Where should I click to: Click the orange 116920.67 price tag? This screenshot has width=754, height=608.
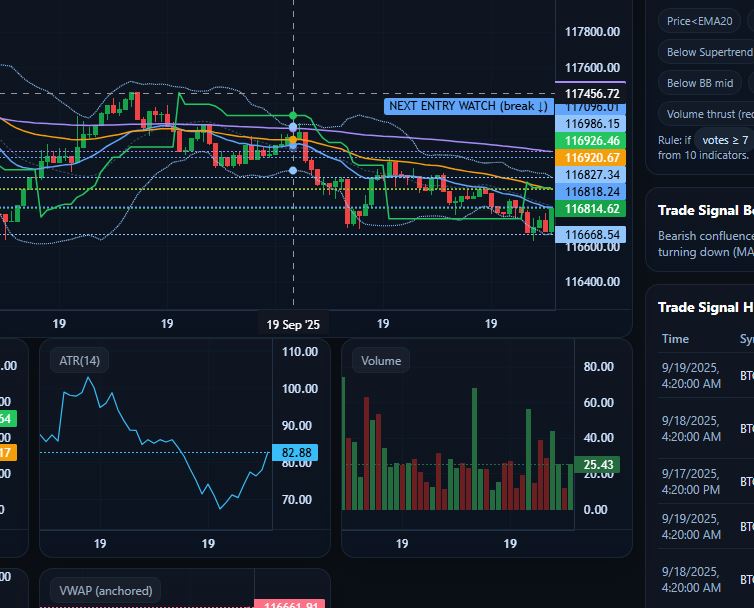click(593, 158)
